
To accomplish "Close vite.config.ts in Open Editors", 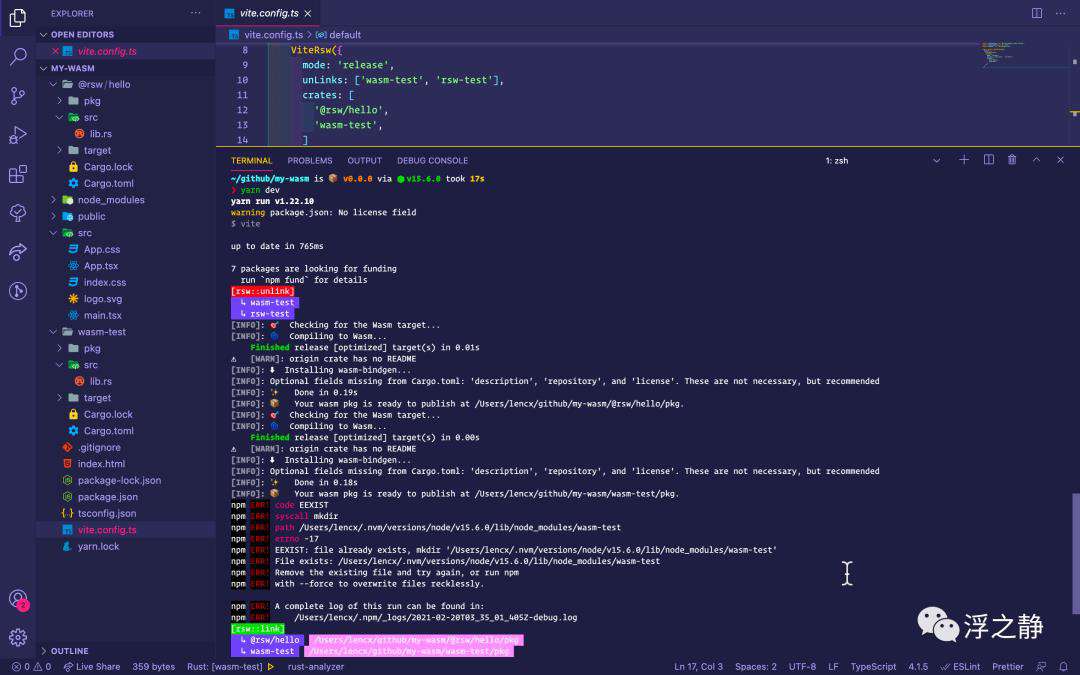I will click(55, 52).
